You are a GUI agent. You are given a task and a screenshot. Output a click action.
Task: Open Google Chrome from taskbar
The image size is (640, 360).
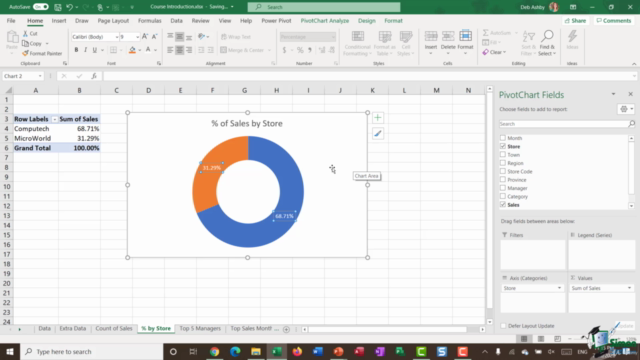(x=214, y=351)
